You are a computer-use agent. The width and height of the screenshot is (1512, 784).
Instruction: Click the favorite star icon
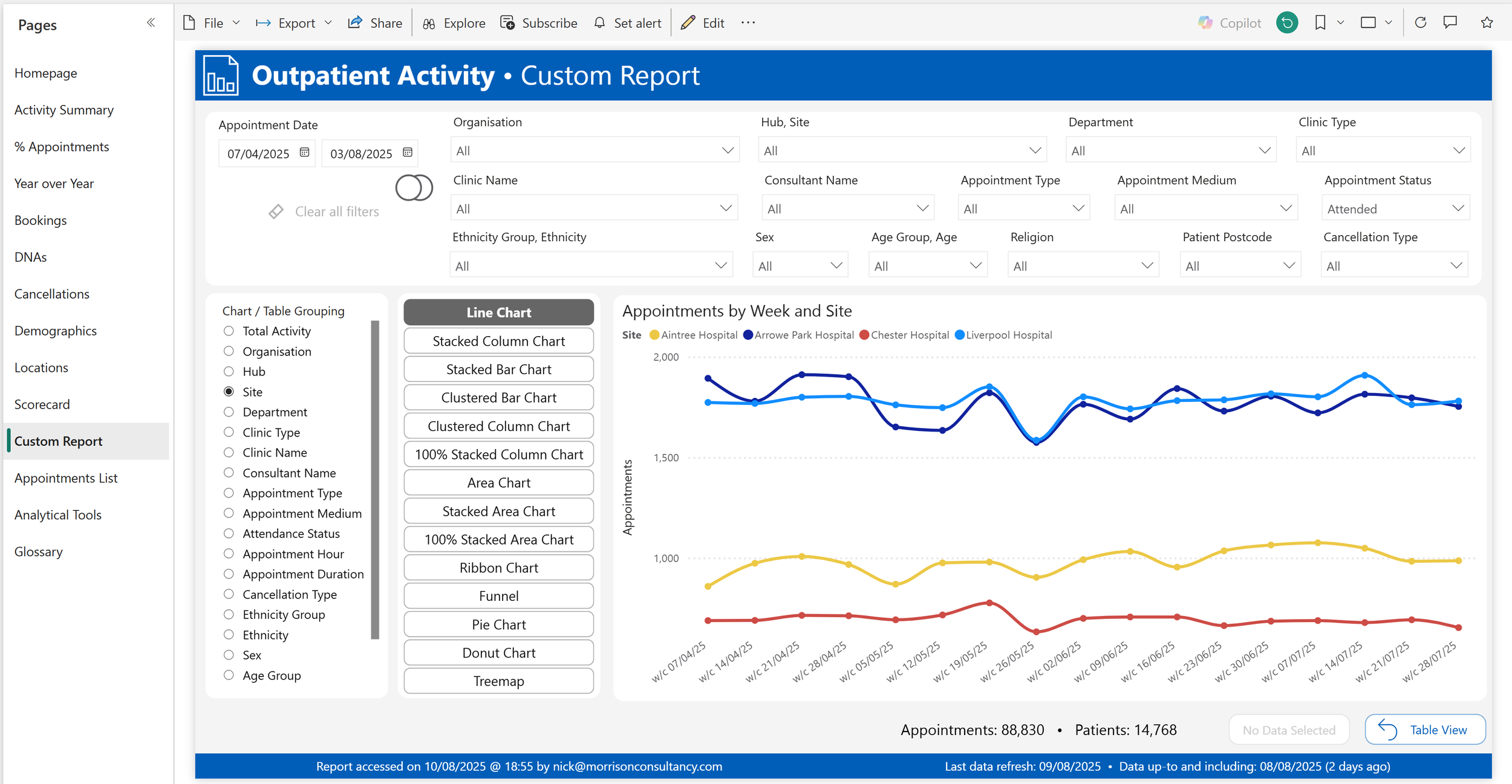click(x=1487, y=23)
